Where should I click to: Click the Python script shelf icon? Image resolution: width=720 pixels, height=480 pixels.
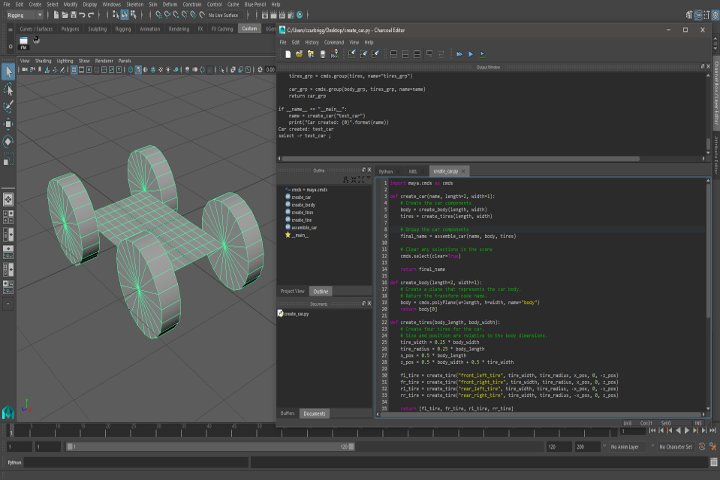[x=36, y=40]
